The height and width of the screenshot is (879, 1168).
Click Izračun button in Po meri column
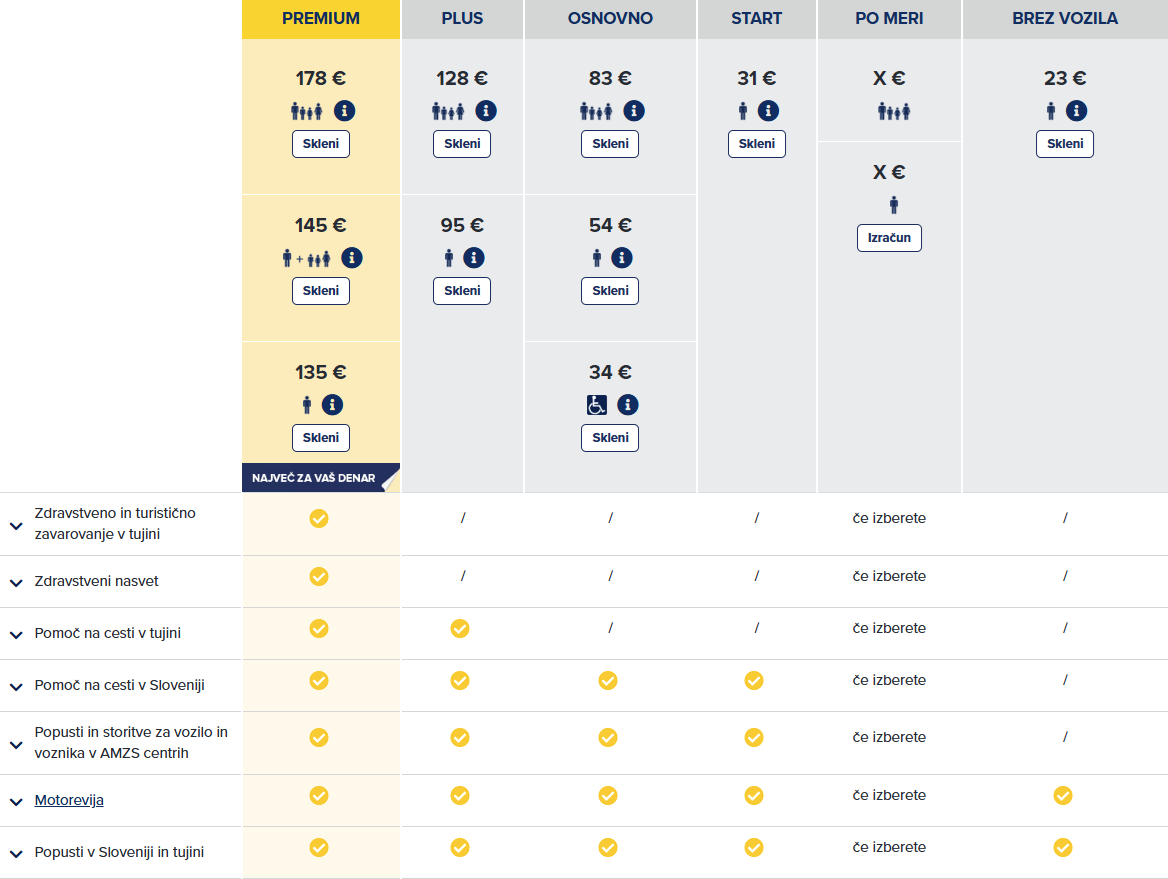click(x=889, y=238)
